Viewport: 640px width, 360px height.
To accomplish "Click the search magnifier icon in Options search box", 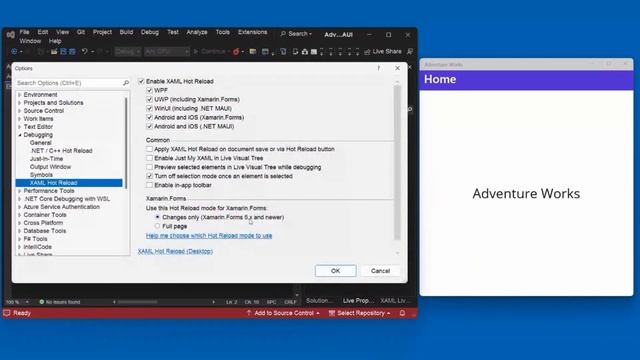I will click(126, 83).
